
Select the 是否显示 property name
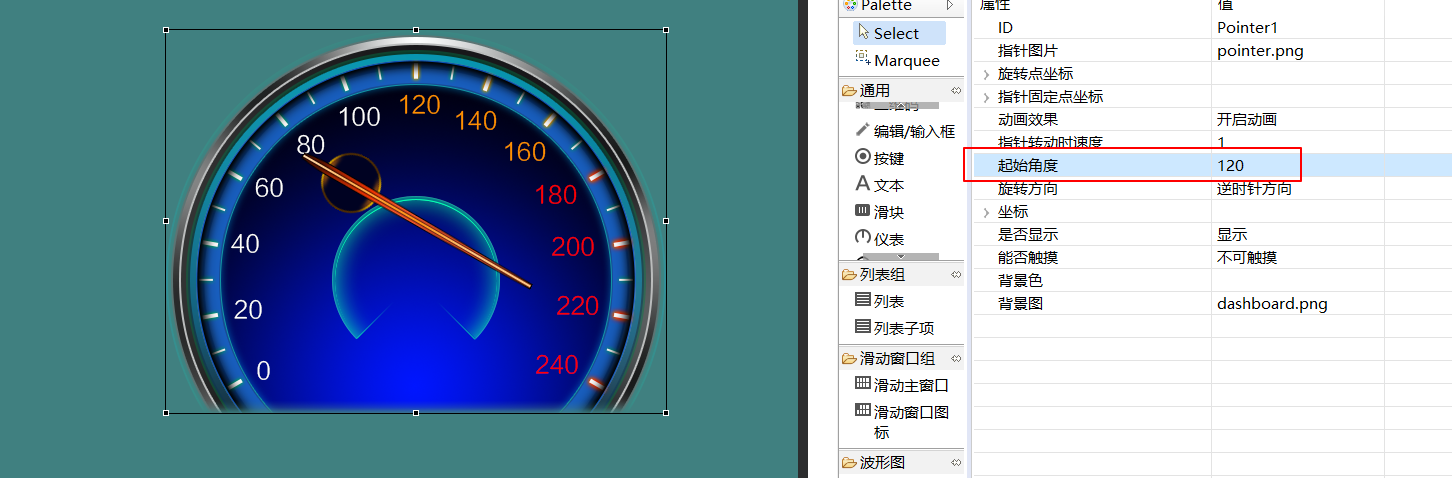tap(1028, 234)
